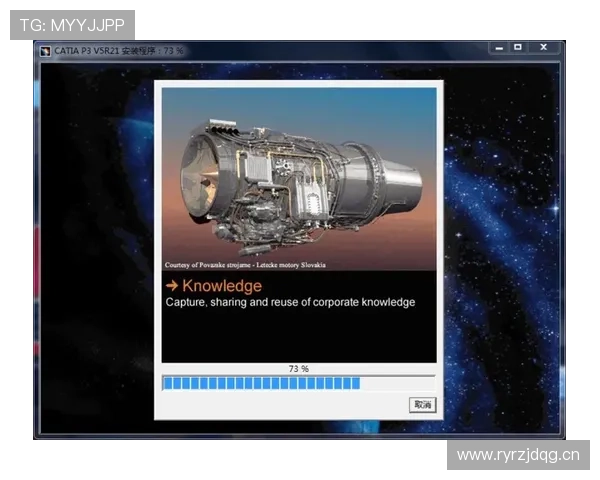
Task: Click the starry background right of the dialog
Action: pyautogui.click(x=500, y=250)
